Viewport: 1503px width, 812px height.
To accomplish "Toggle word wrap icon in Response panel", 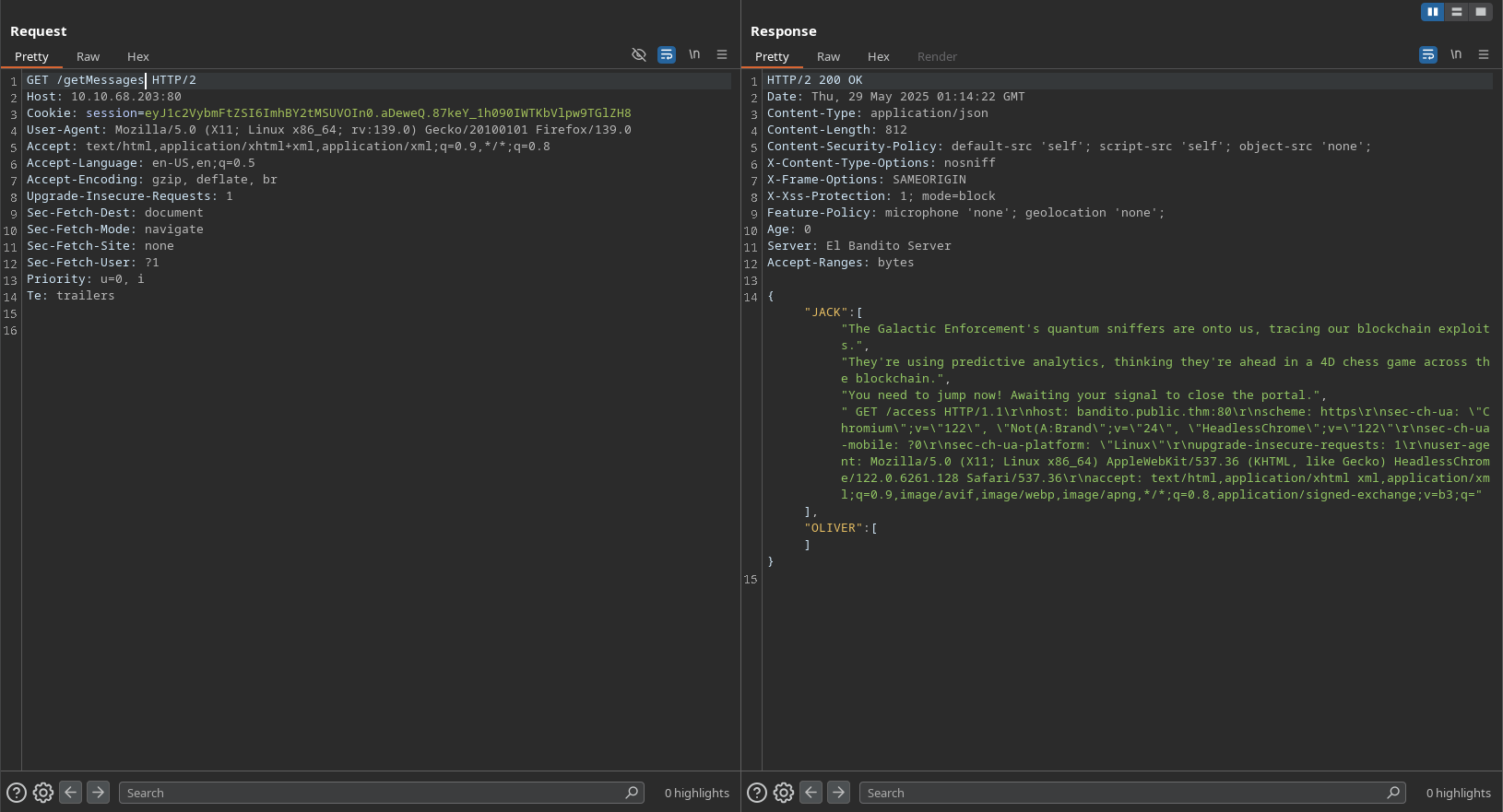I will point(1427,55).
